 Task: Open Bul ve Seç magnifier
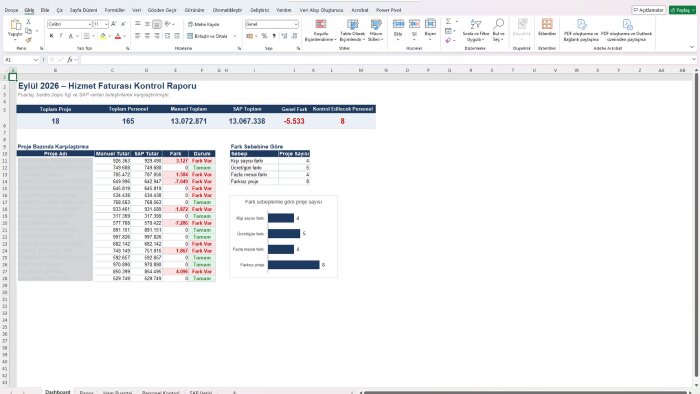499,30
